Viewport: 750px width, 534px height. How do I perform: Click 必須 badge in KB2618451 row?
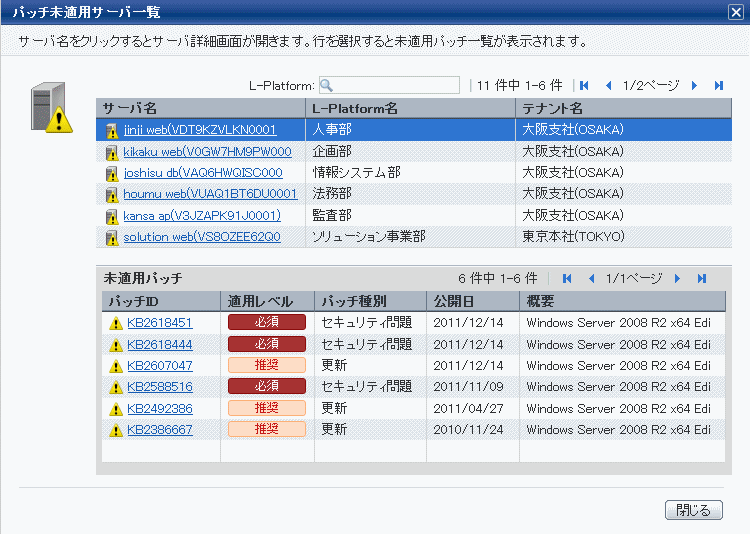267,322
